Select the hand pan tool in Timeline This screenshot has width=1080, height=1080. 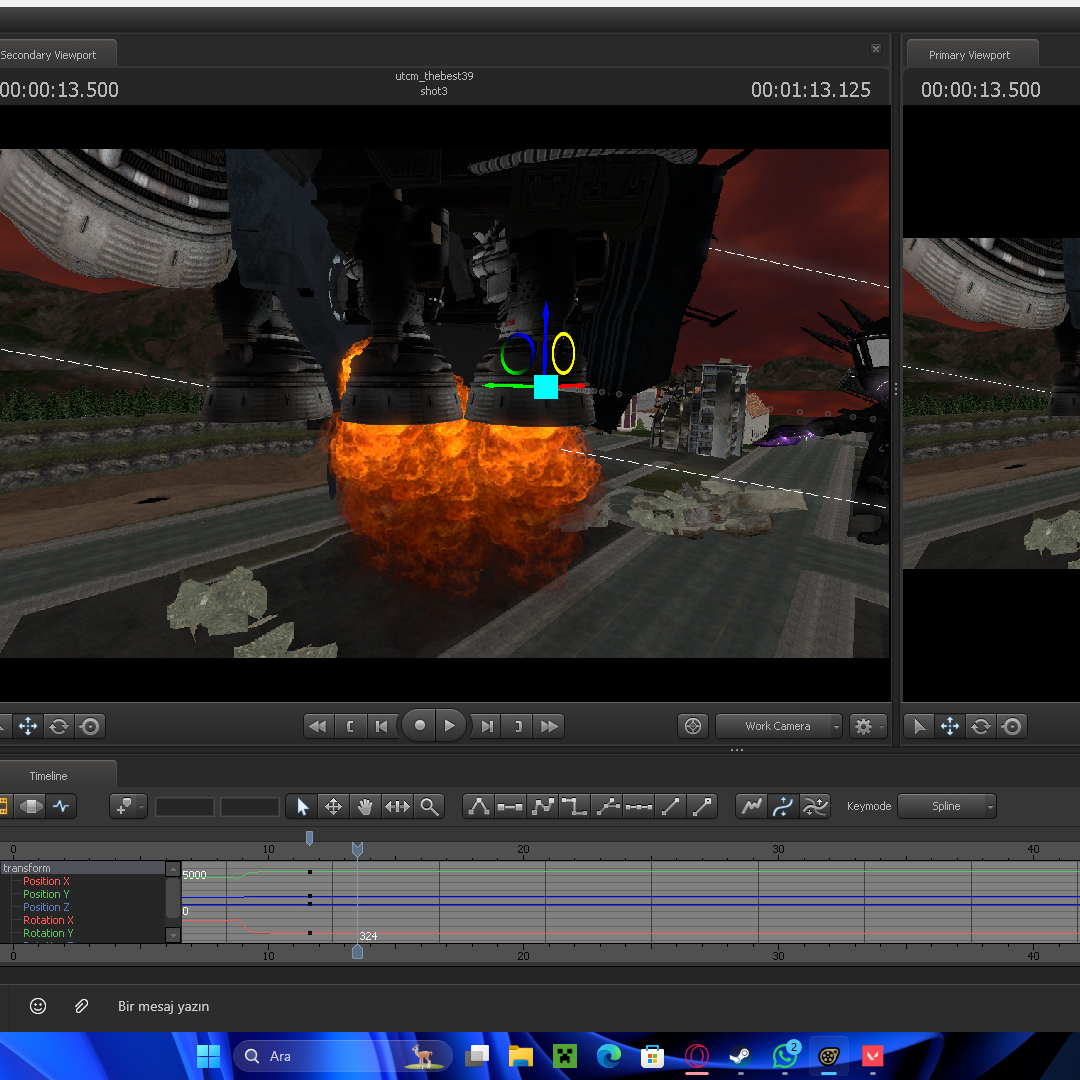point(365,806)
